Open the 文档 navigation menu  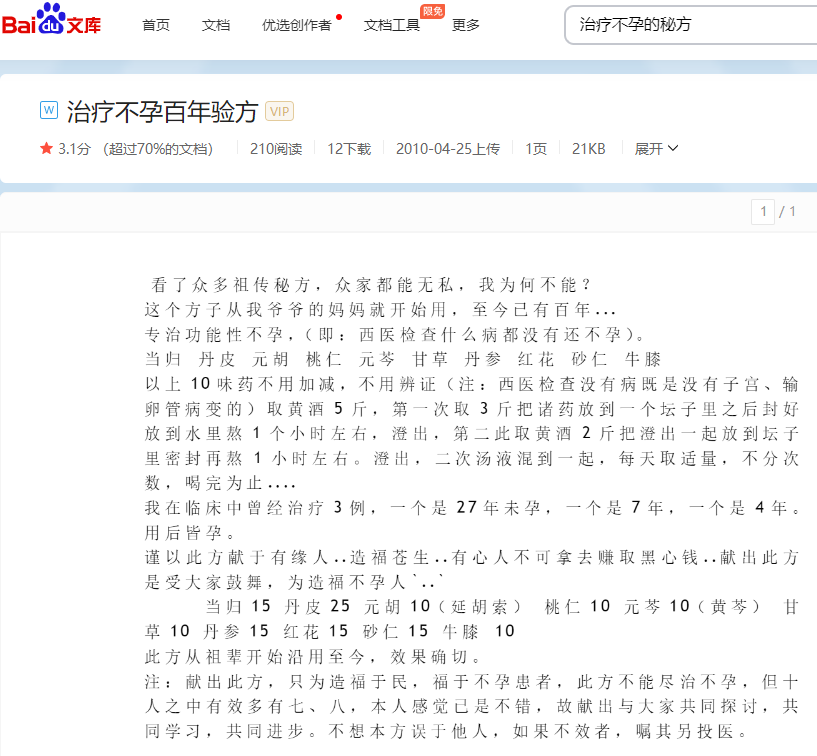click(x=215, y=25)
